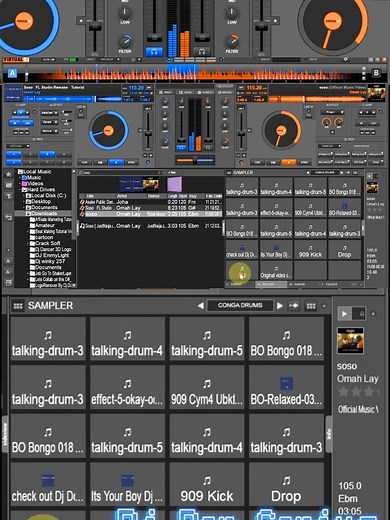Toggle the grey headphone cue button in the magnified top mixer

202,52
